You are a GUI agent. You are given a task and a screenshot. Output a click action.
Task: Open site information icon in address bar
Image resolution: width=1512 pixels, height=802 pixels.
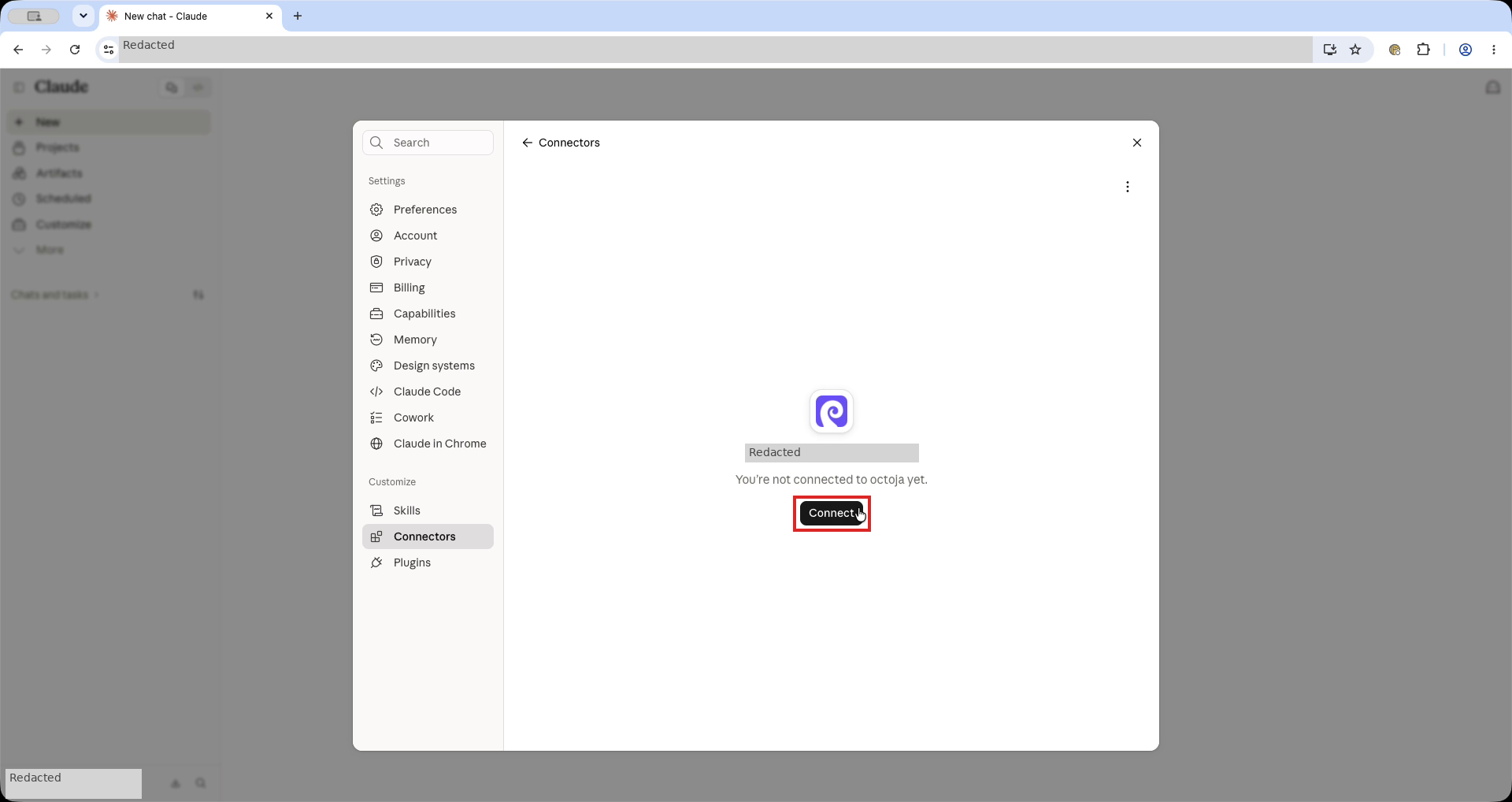(x=109, y=50)
